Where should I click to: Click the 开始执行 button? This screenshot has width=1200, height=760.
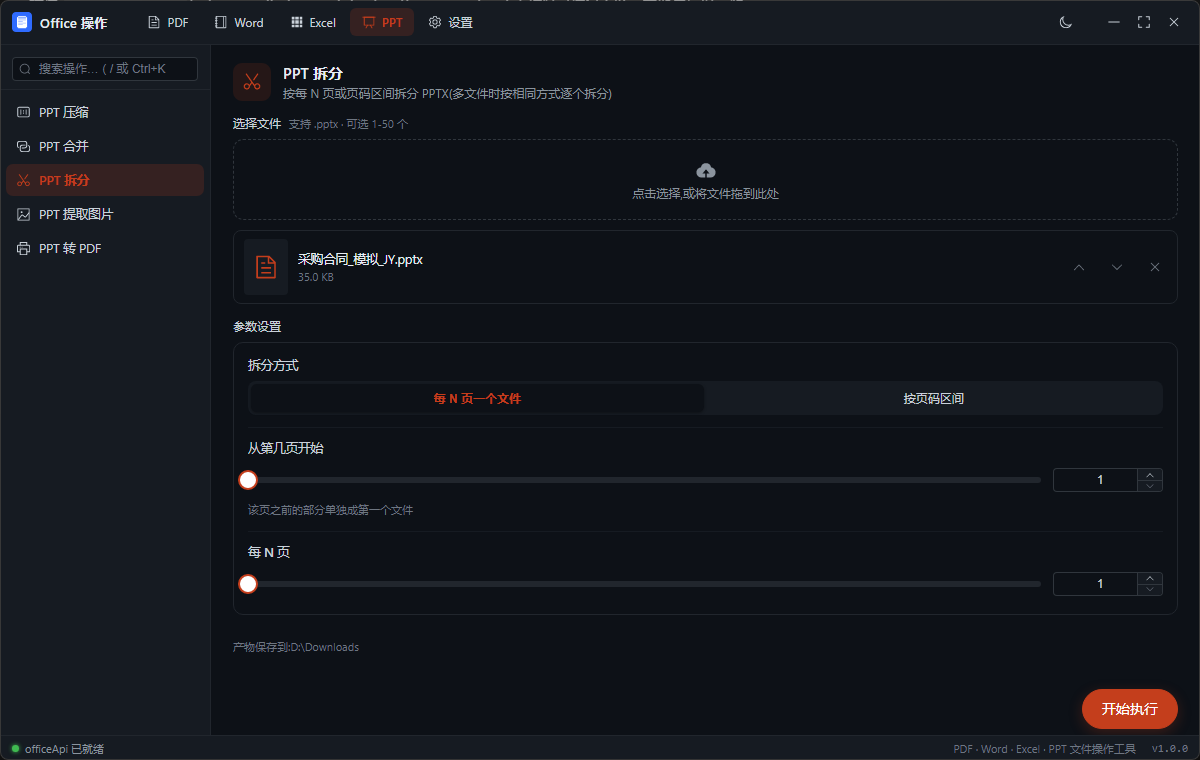[x=1130, y=709]
